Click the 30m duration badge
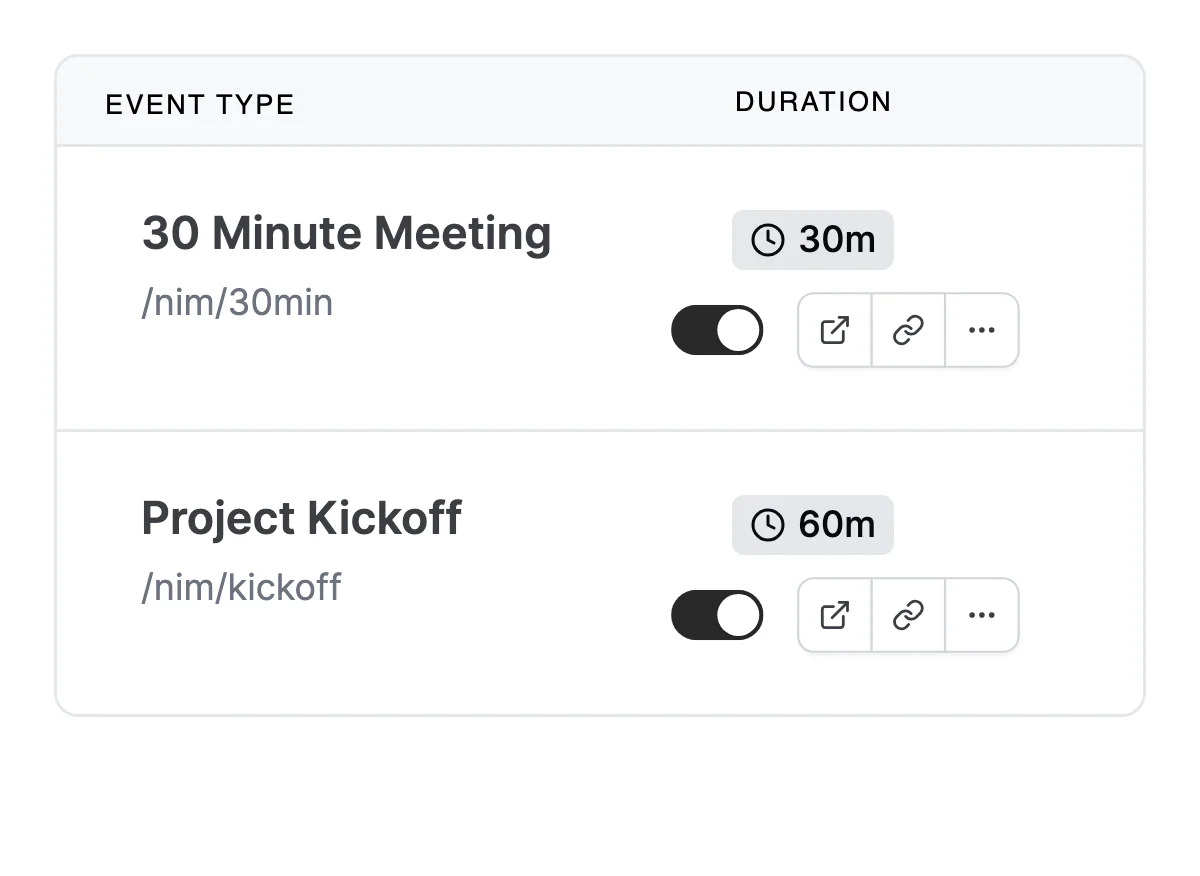1200x876 pixels. tap(812, 240)
